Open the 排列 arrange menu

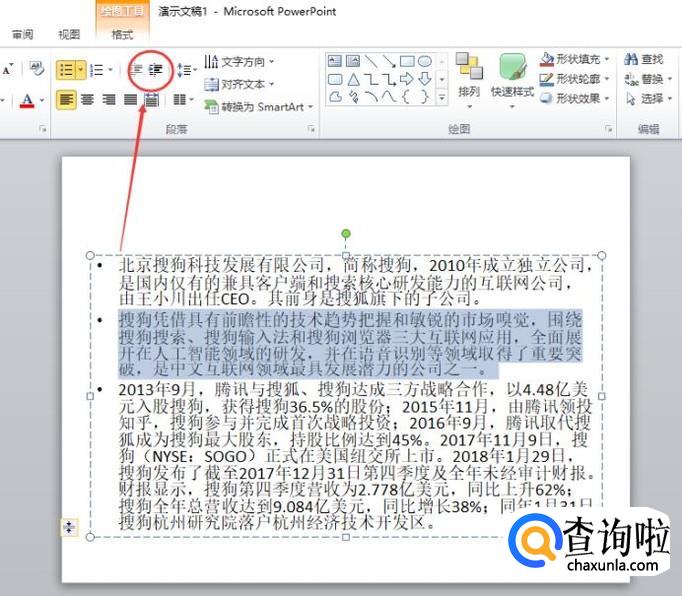pyautogui.click(x=469, y=80)
